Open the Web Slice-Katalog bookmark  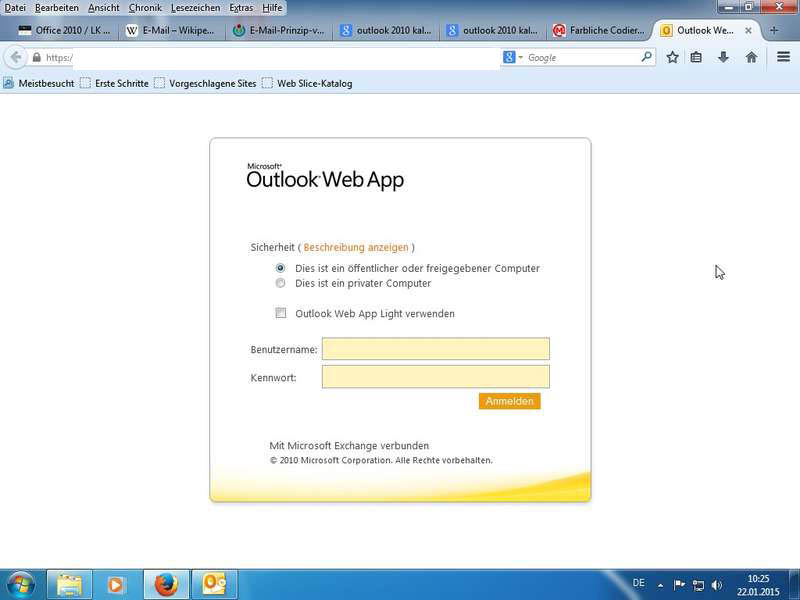point(307,83)
